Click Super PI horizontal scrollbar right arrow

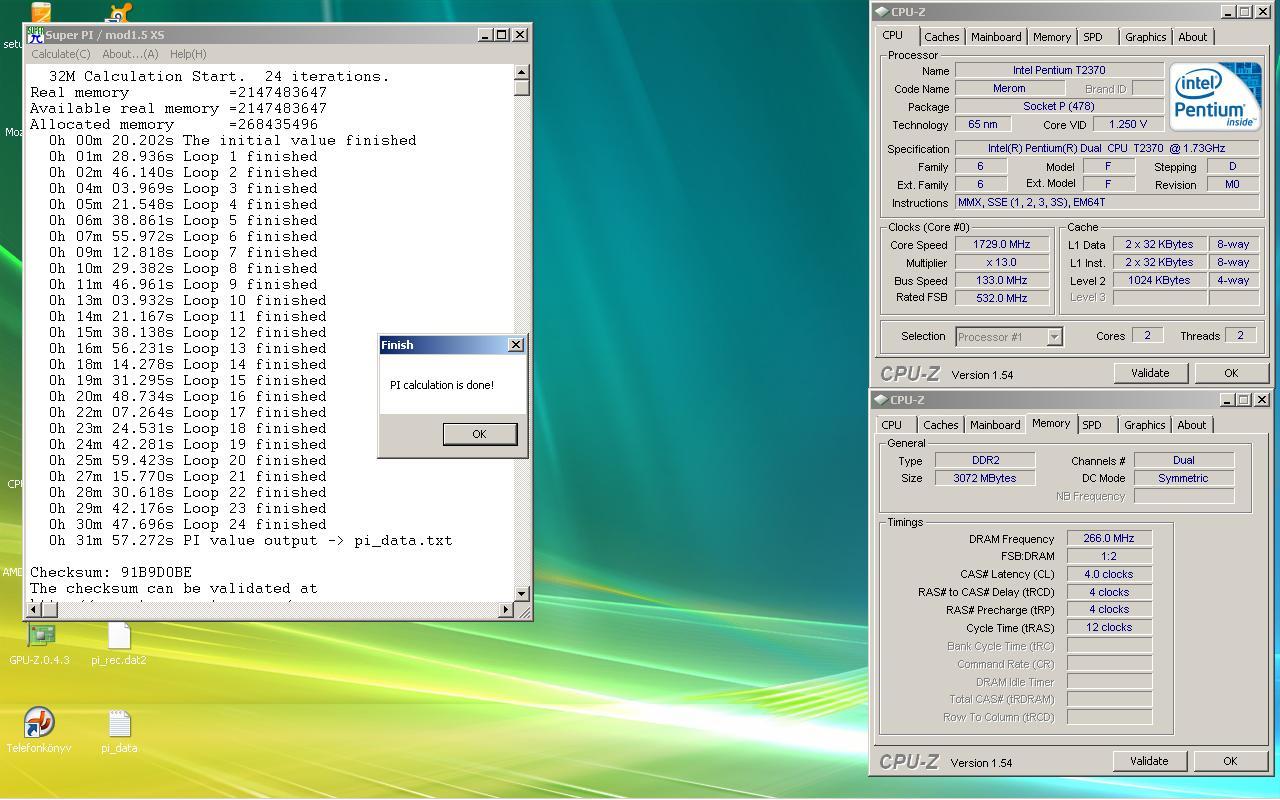click(x=505, y=609)
